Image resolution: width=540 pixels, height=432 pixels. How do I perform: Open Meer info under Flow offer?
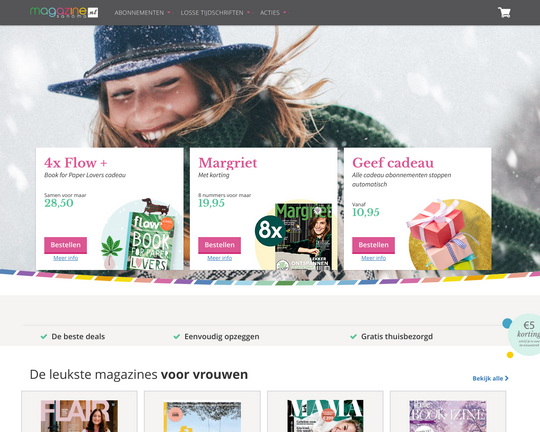click(65, 258)
